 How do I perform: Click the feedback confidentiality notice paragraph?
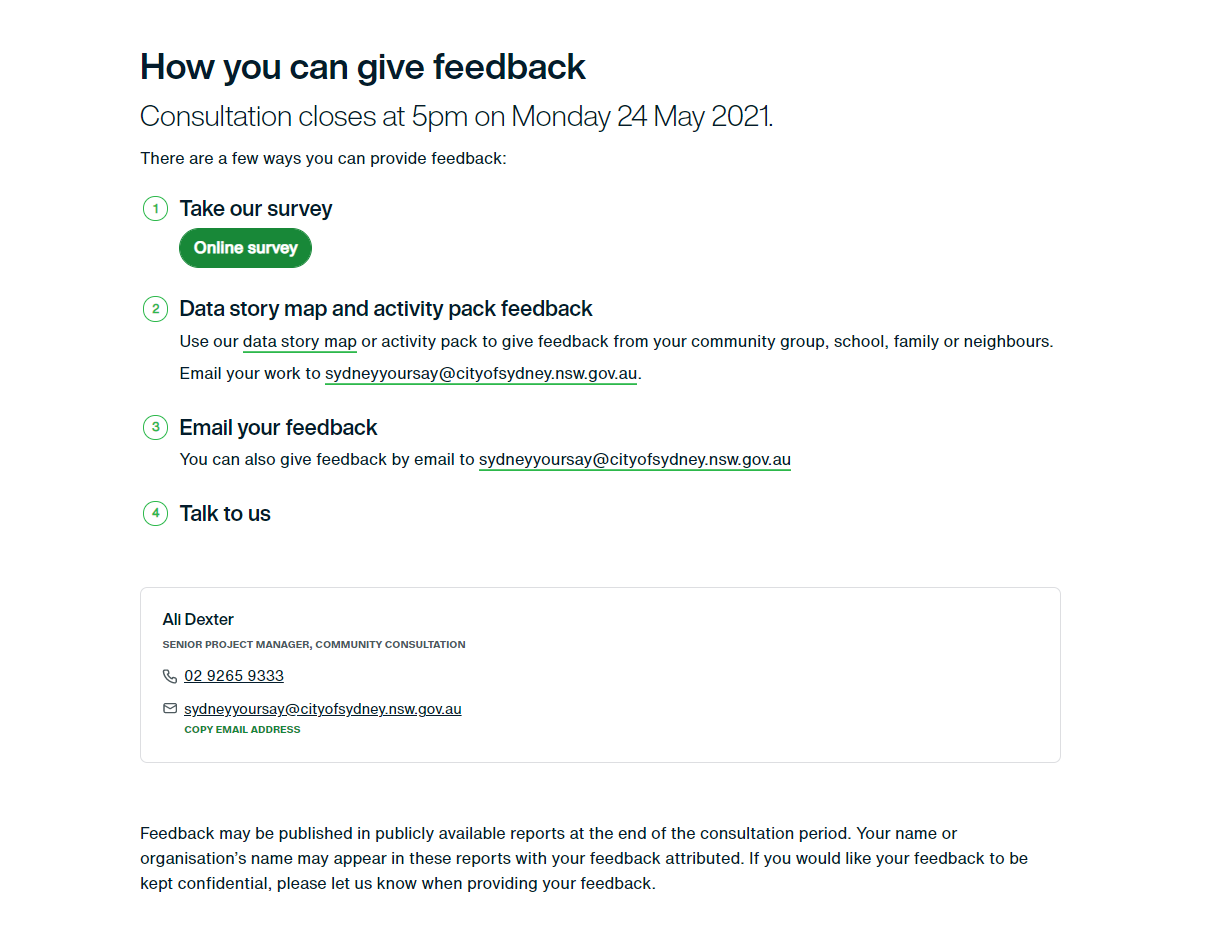pyautogui.click(x=584, y=859)
